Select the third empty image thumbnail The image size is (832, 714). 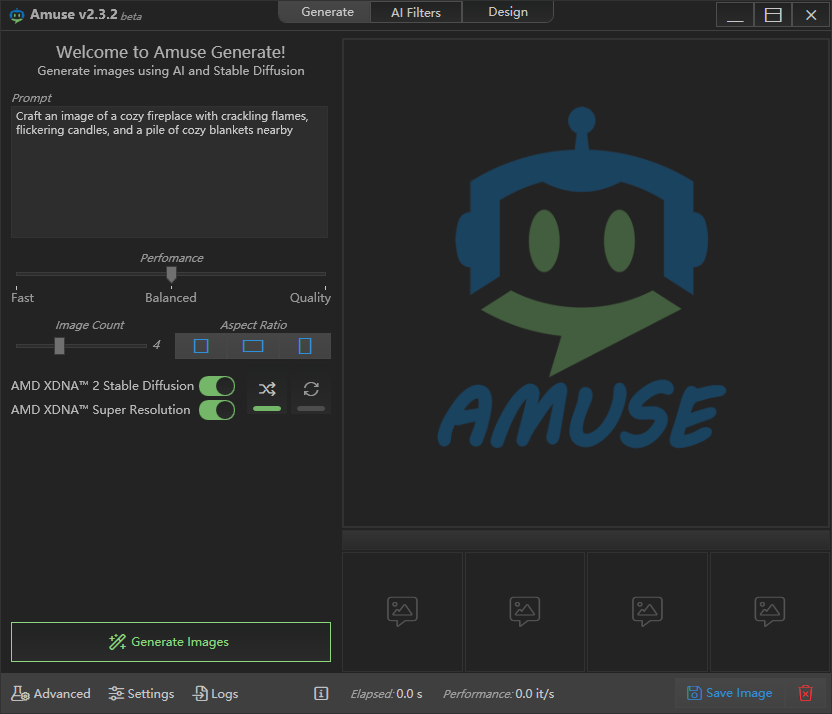(x=647, y=612)
